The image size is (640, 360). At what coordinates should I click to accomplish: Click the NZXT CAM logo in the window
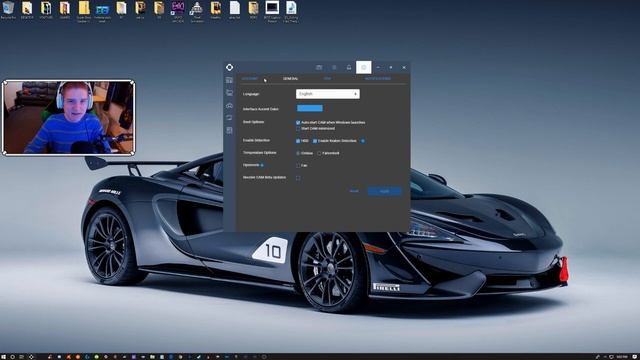point(229,67)
